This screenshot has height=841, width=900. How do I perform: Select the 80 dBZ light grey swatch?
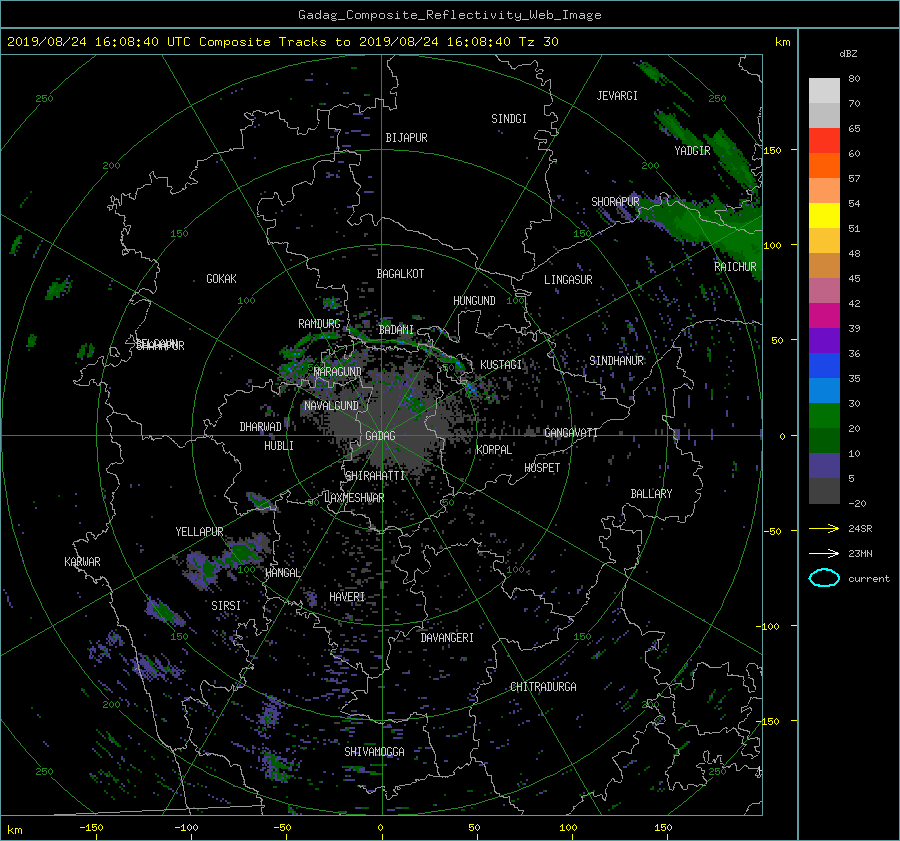click(824, 91)
